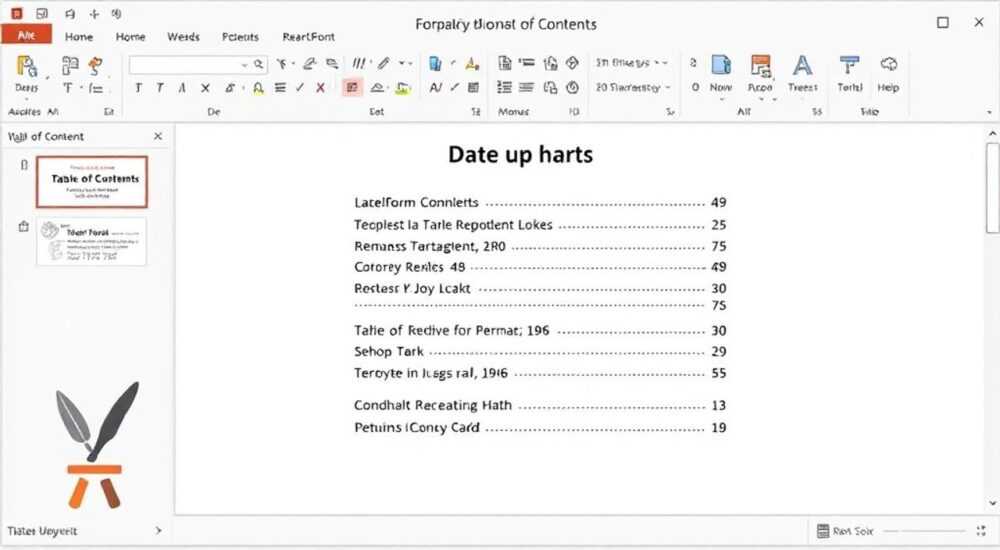Click the Sehop Tark entry

(388, 352)
